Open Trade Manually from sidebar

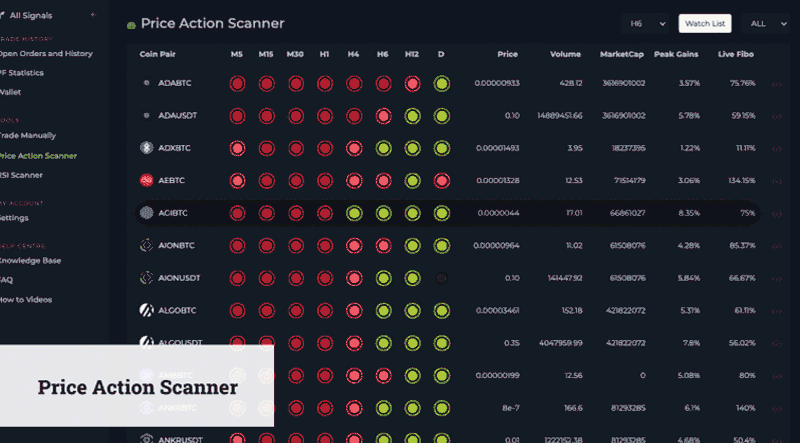[x=27, y=136]
